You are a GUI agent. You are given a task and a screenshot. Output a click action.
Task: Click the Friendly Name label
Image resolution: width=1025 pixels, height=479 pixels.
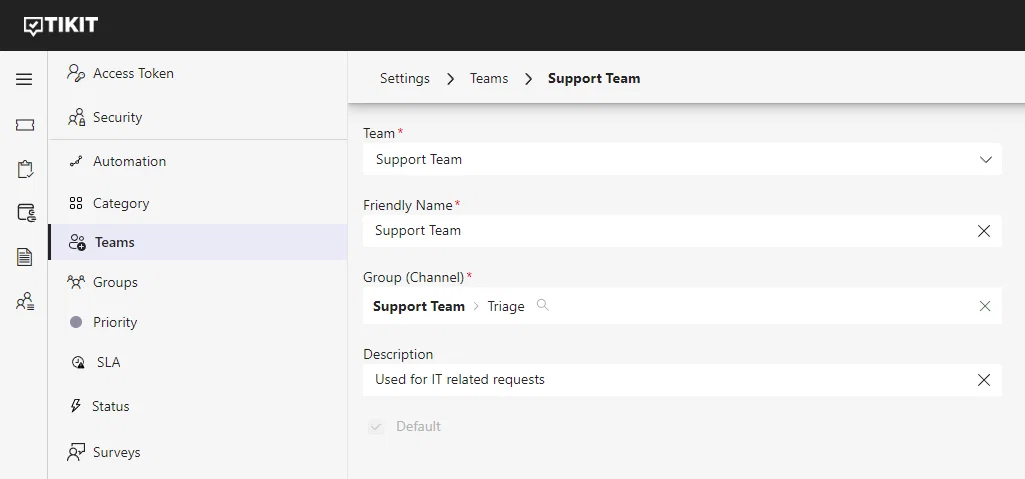point(408,205)
